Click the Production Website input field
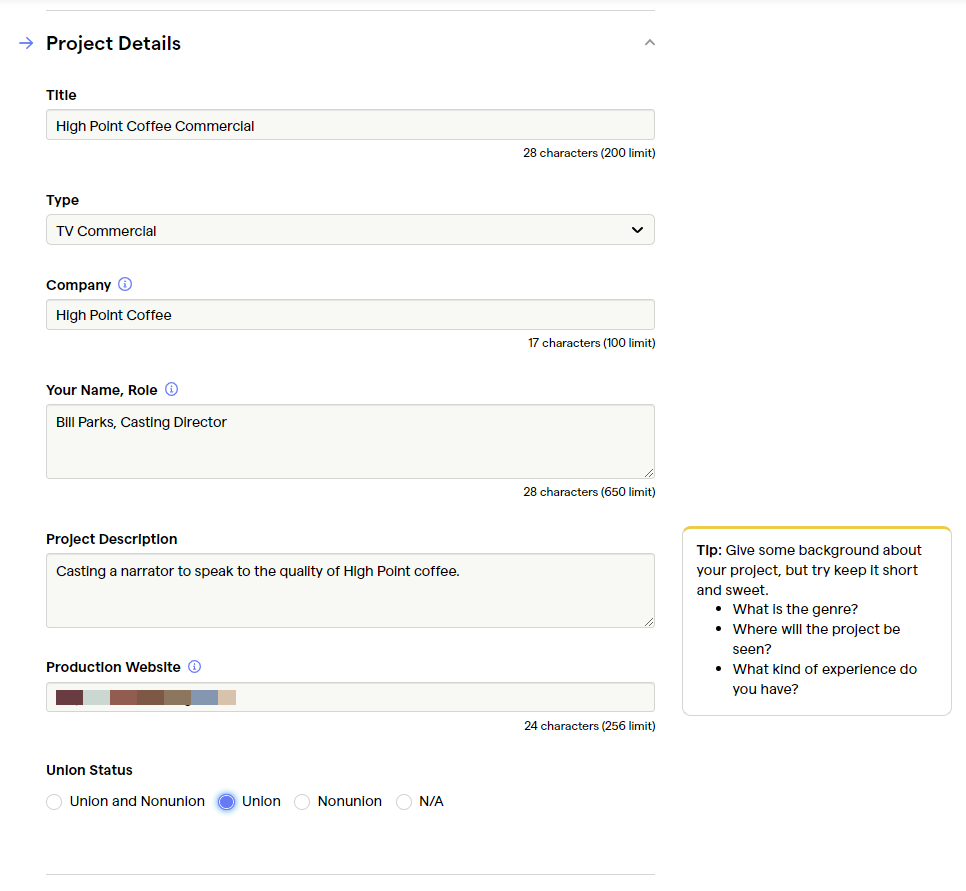The width and height of the screenshot is (966, 891). (x=350, y=697)
